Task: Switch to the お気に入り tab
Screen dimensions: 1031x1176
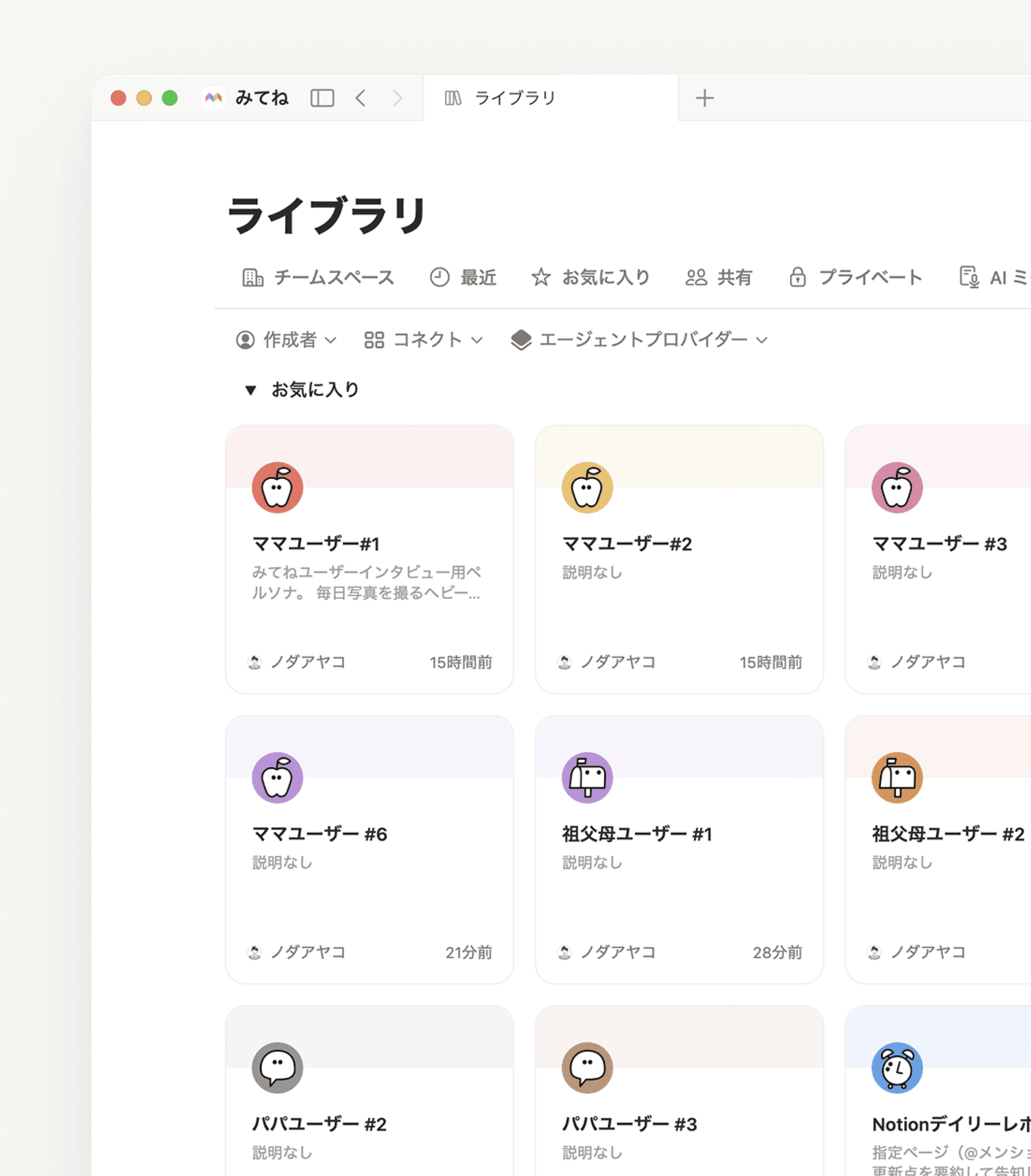Action: click(591, 277)
